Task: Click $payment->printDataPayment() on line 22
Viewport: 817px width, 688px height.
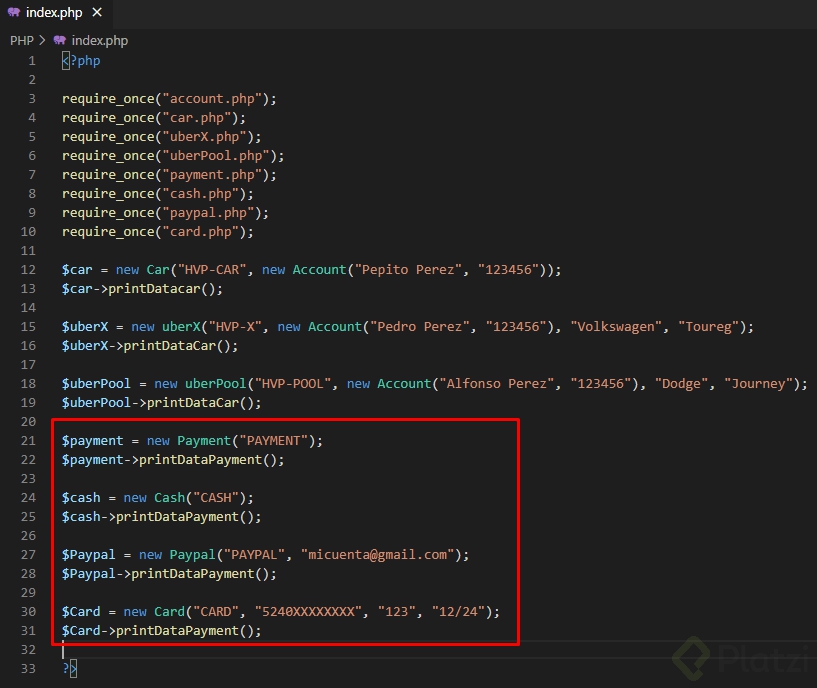Action: pos(173,460)
